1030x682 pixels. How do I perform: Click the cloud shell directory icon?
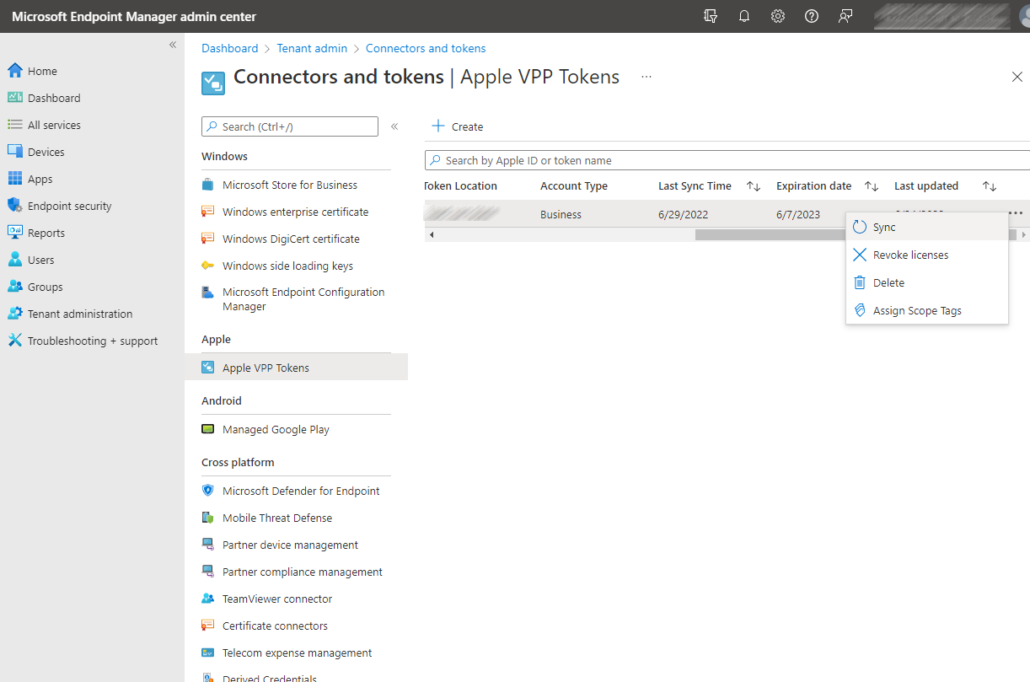coord(711,16)
